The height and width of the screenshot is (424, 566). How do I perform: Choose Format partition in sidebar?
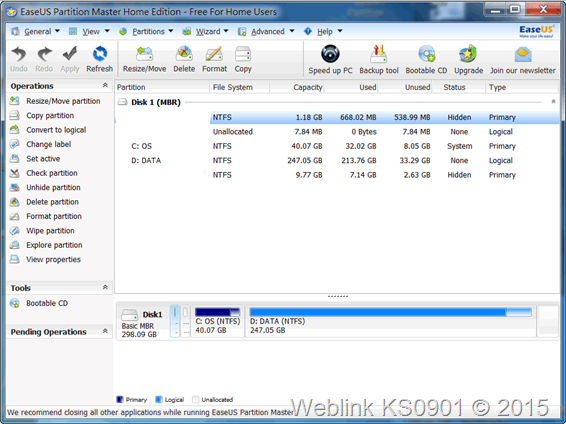(x=46, y=217)
